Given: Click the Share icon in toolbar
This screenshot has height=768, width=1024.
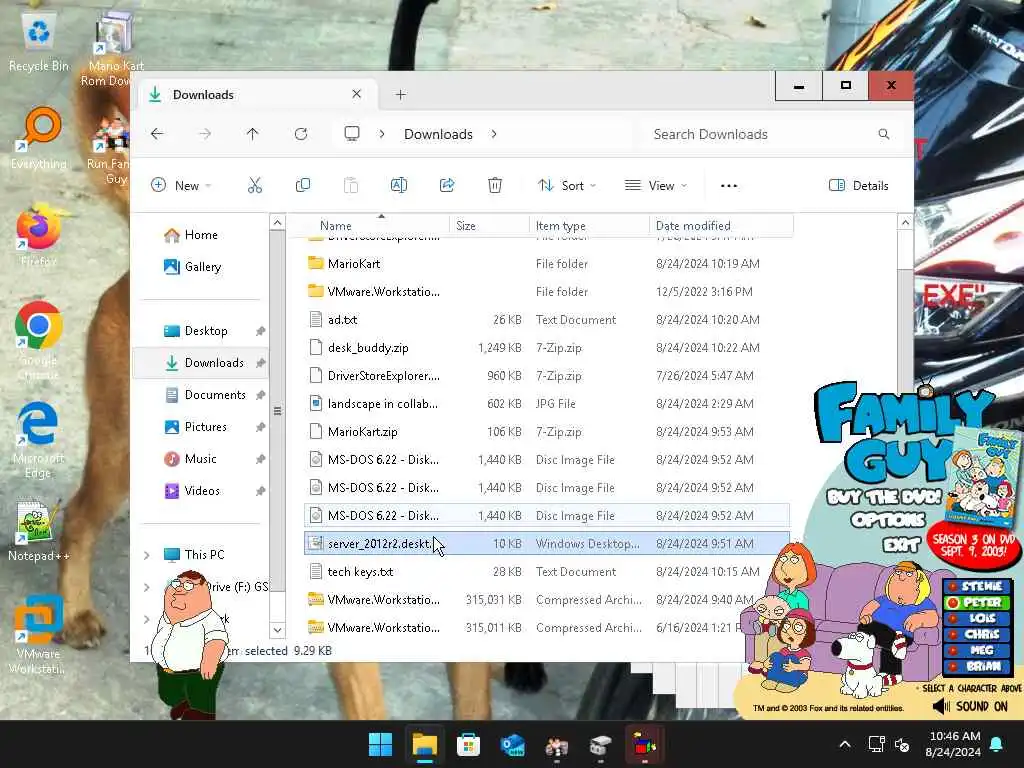Looking at the screenshot, I should click(x=447, y=185).
